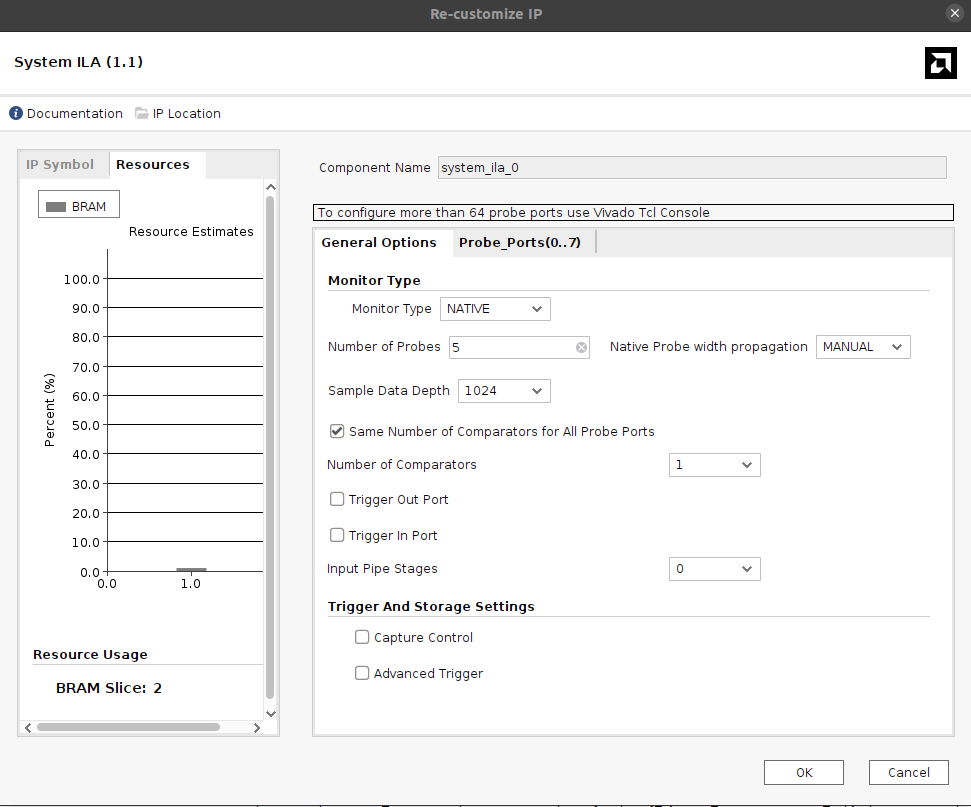Click the 'BRAM Slice: 2' text
Screen dimensions: 971x807
[109, 688]
